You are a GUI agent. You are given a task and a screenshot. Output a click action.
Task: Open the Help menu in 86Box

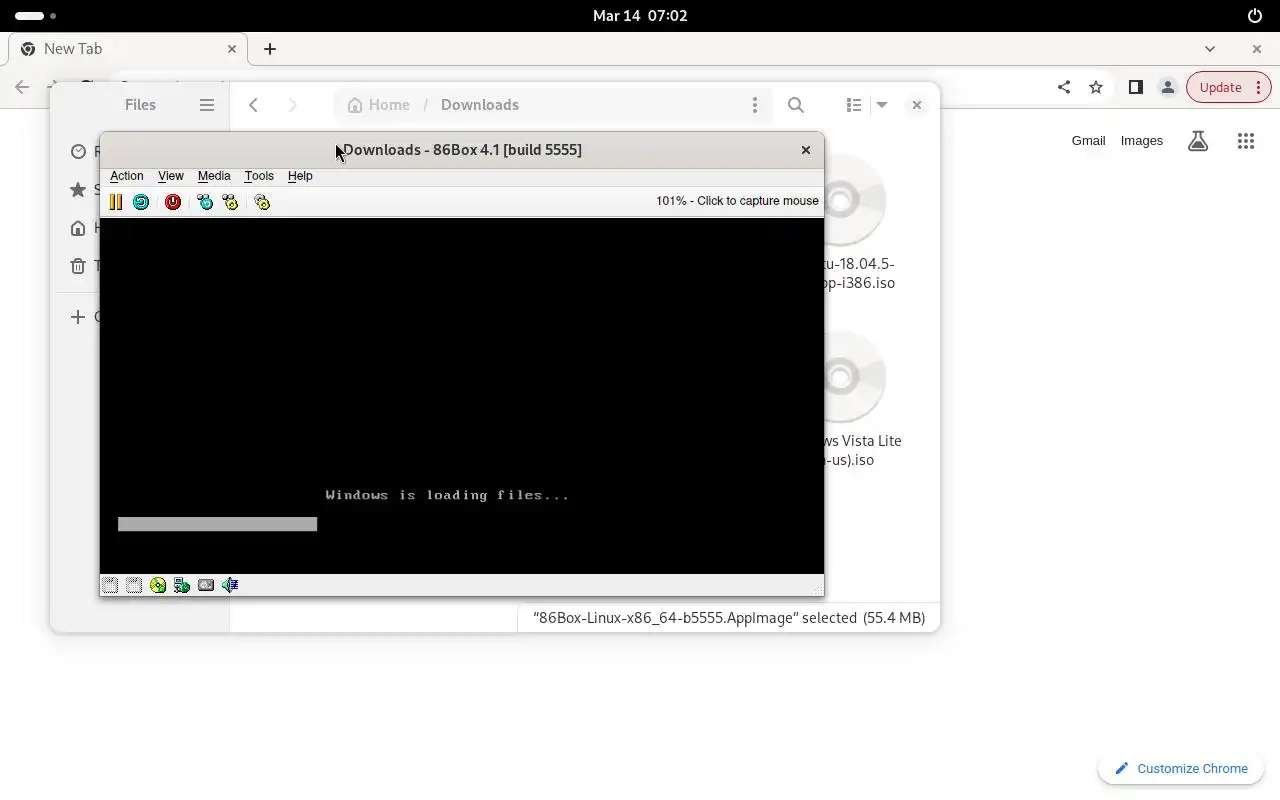pos(300,176)
